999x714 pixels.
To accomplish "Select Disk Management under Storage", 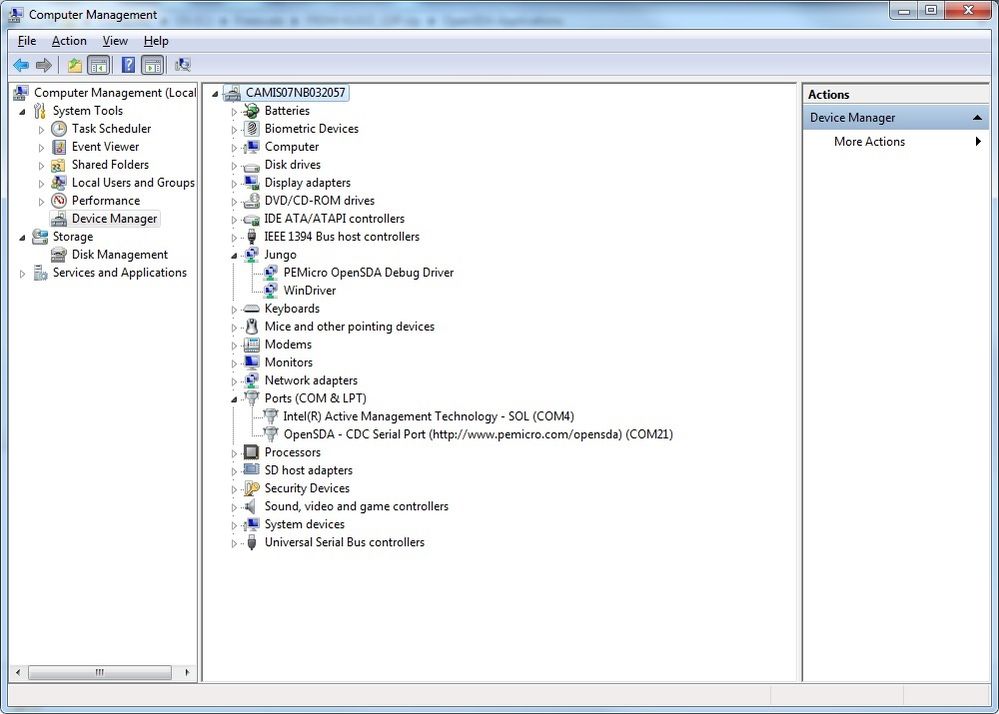I will pyautogui.click(x=119, y=254).
